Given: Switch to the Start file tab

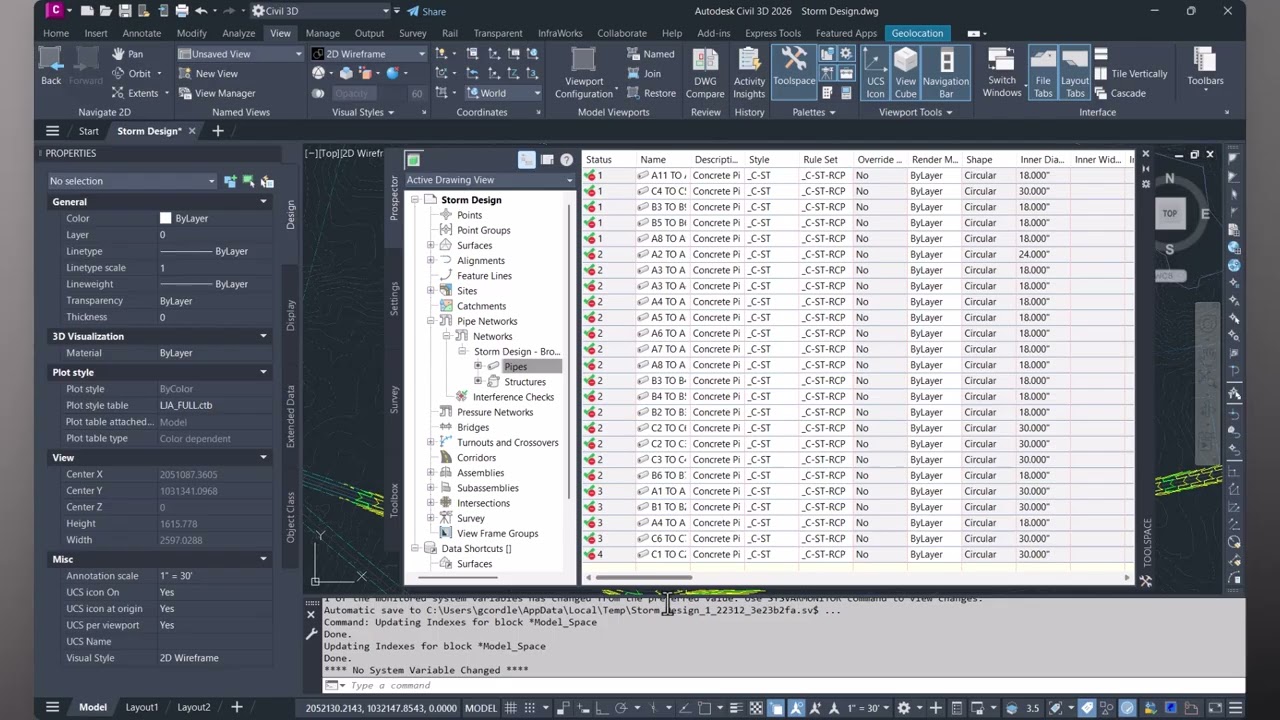Looking at the screenshot, I should click(89, 131).
